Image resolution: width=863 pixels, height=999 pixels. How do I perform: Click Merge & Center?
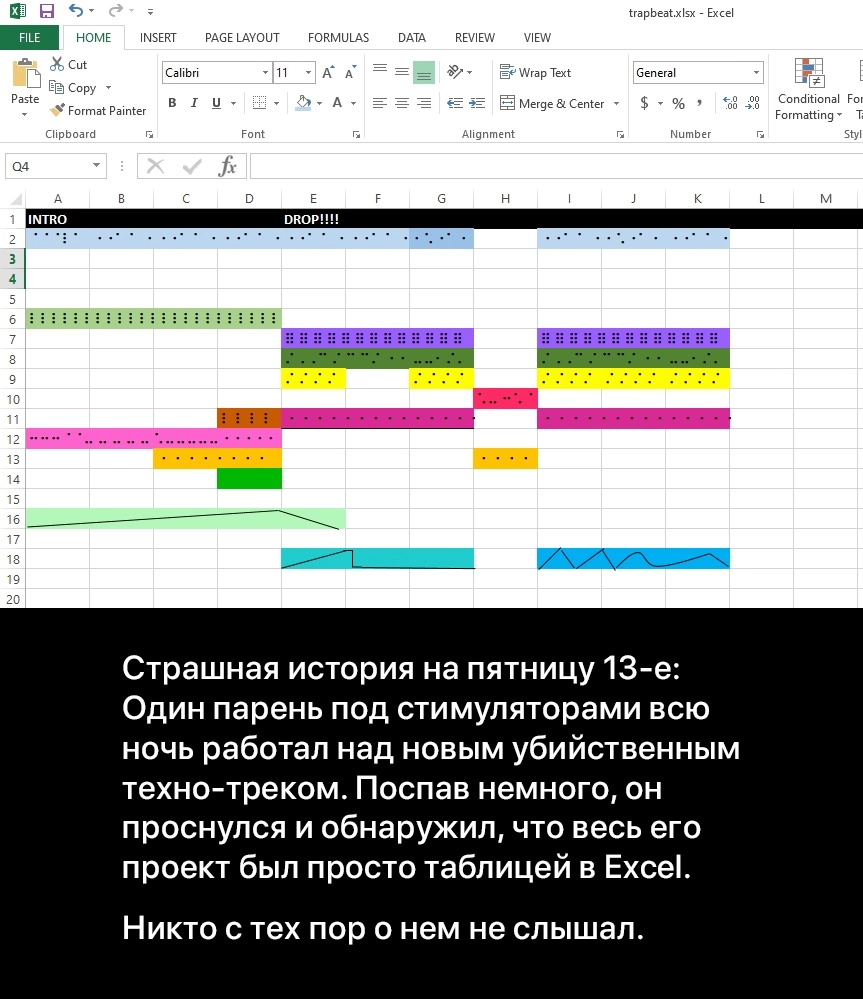click(552, 103)
